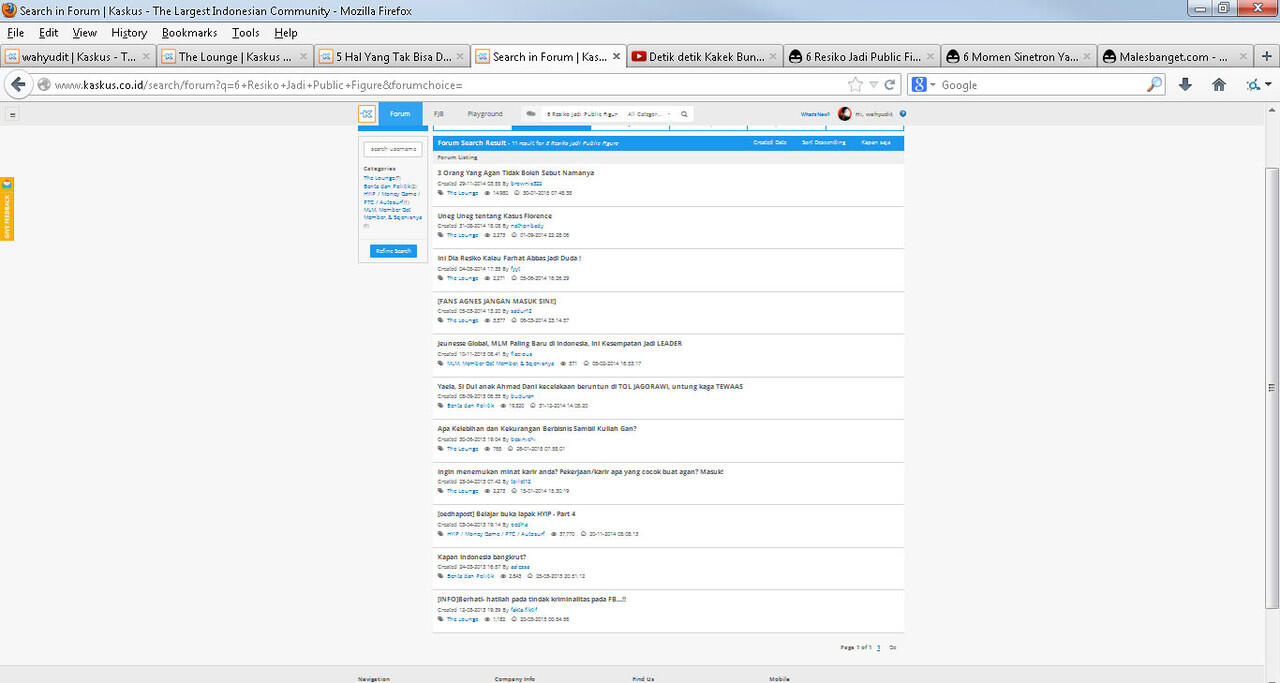Open the Give Feedback side tab

tap(7, 207)
